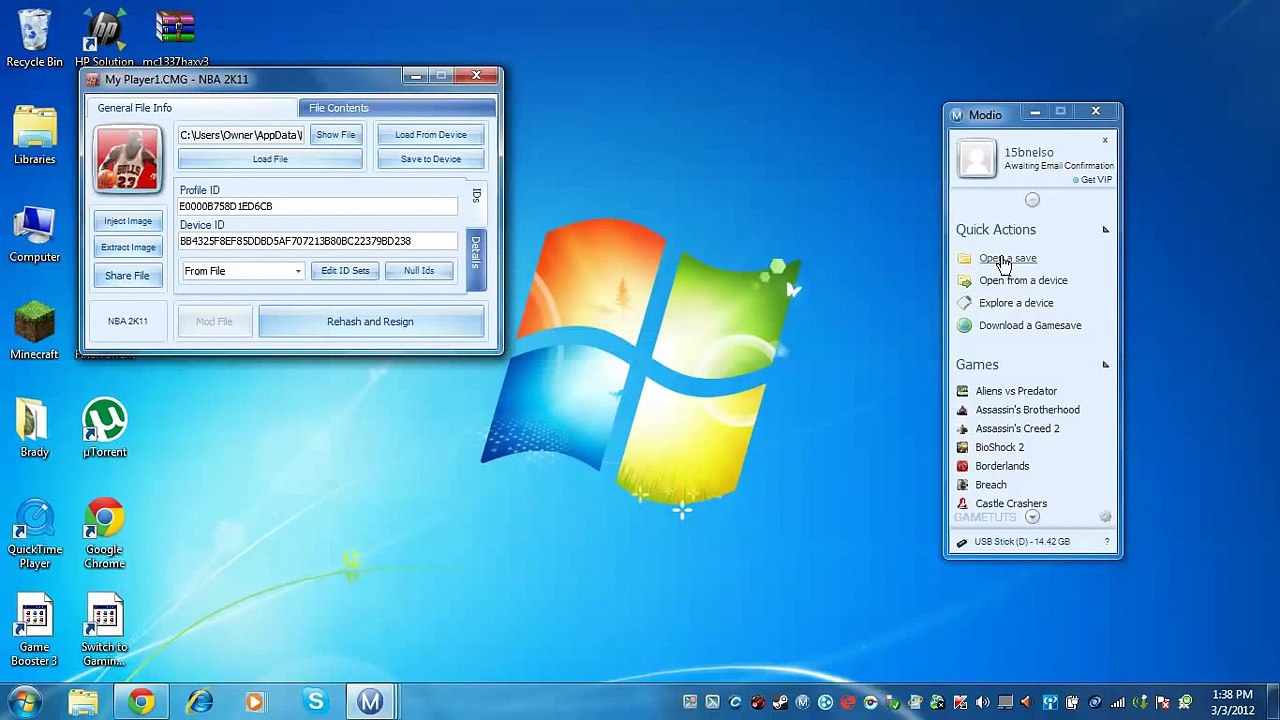
Task: Click the Load File button
Action: pyautogui.click(x=270, y=159)
